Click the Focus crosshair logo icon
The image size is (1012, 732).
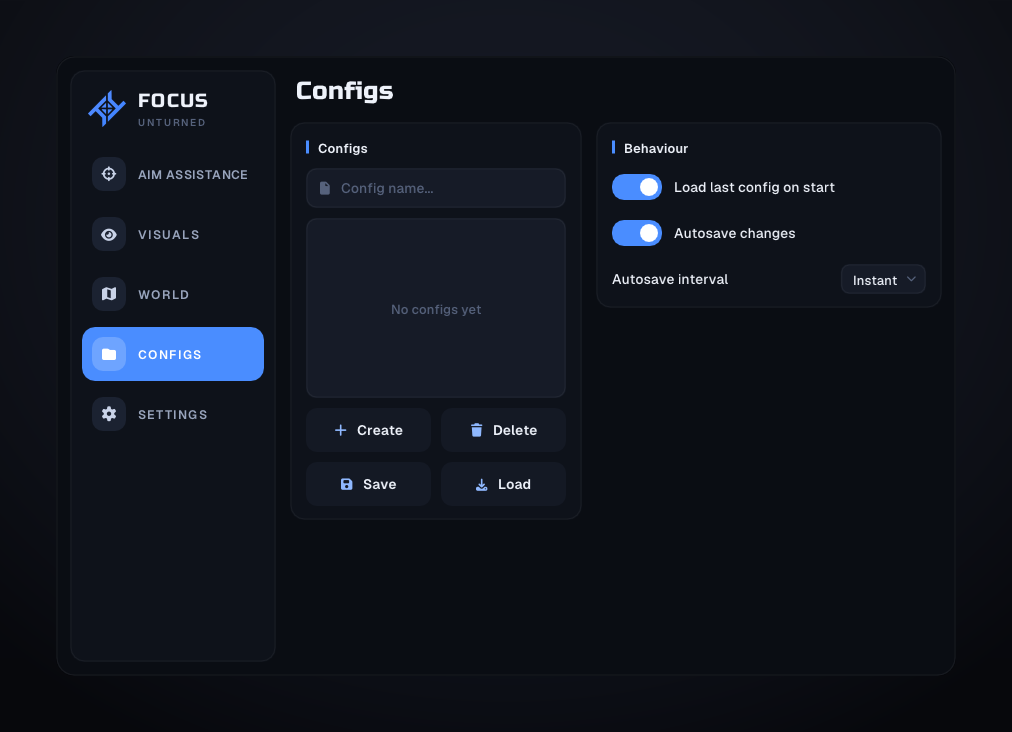coord(107,108)
